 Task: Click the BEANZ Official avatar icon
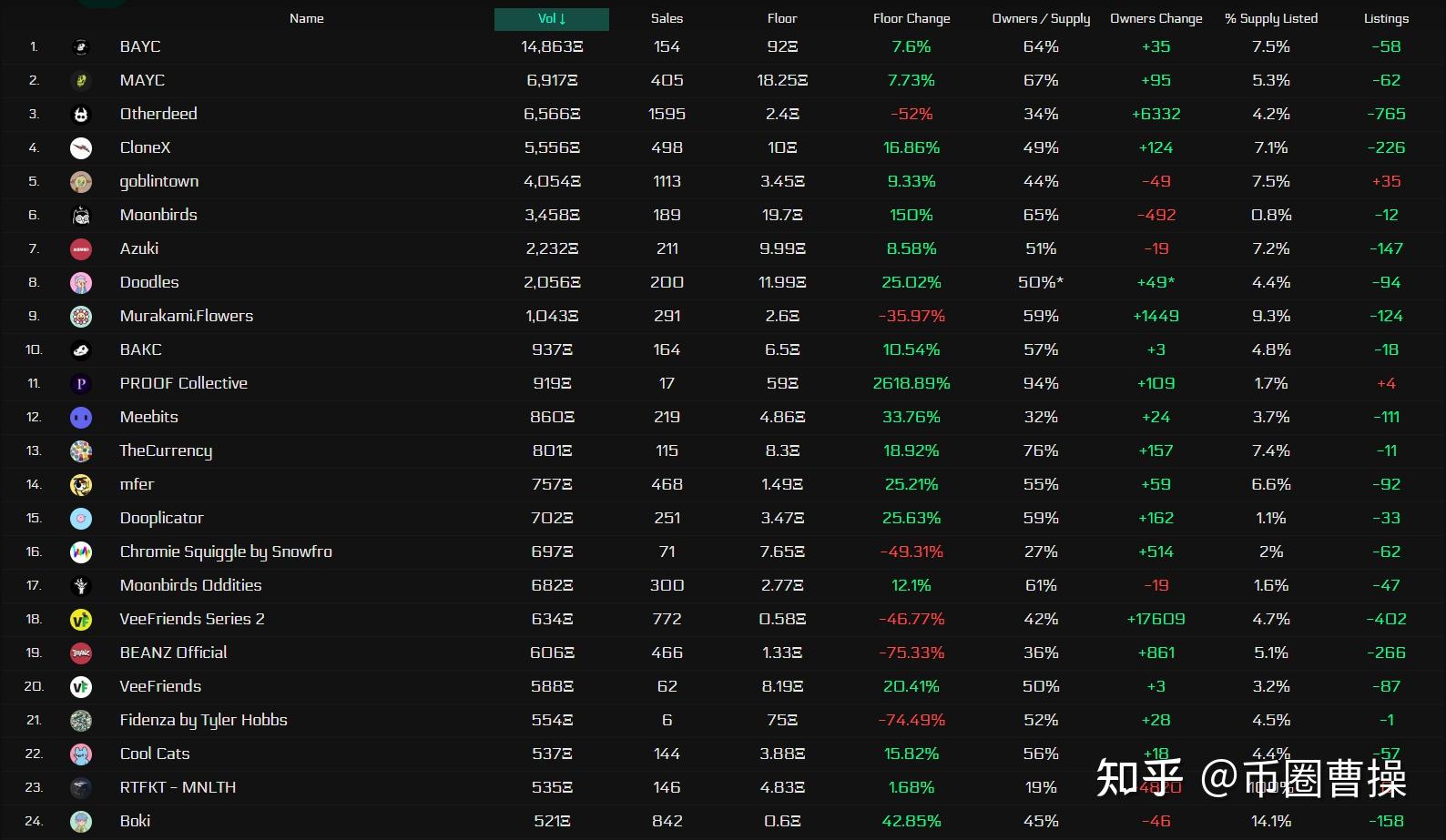pyautogui.click(x=81, y=653)
